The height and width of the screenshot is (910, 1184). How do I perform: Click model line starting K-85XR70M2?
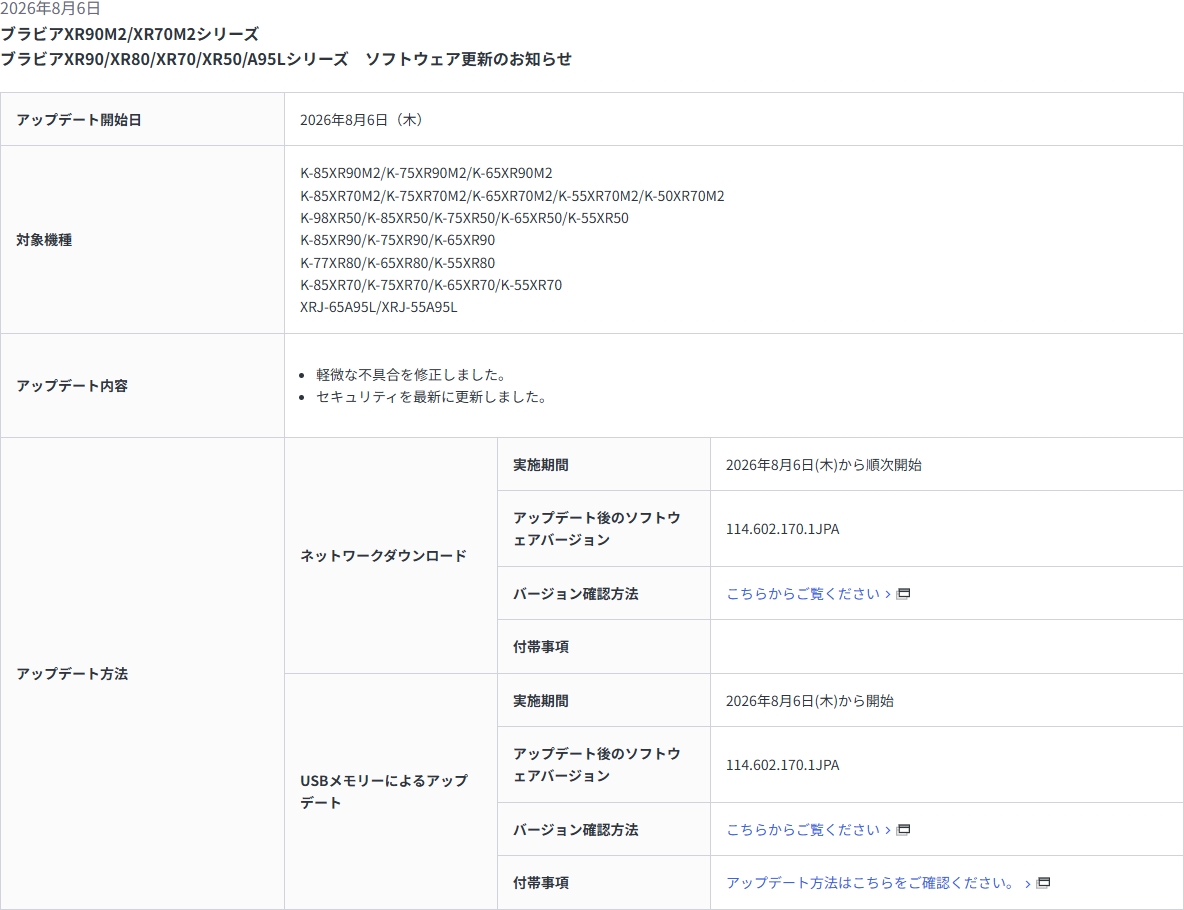(512, 196)
